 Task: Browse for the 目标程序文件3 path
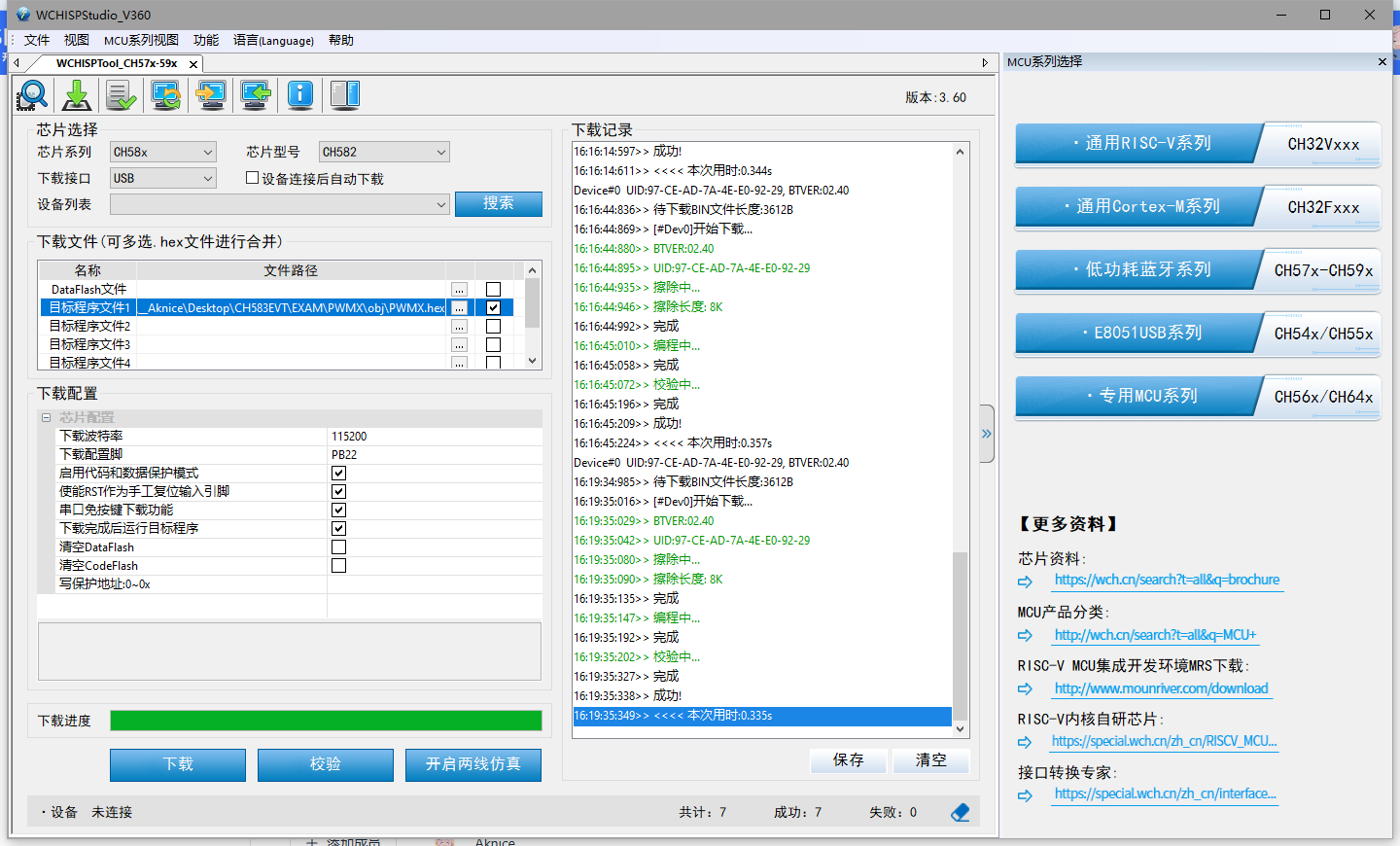tap(459, 345)
